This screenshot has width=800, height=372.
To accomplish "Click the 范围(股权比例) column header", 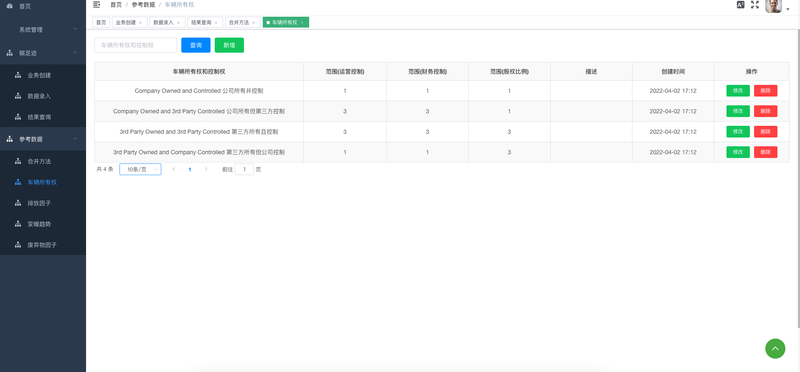I will tap(509, 72).
